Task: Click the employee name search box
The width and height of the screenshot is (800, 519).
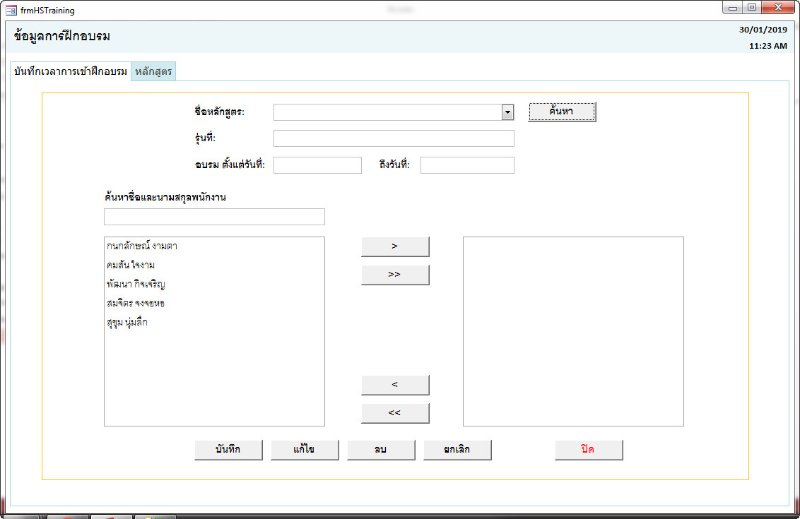Action: pos(214,217)
